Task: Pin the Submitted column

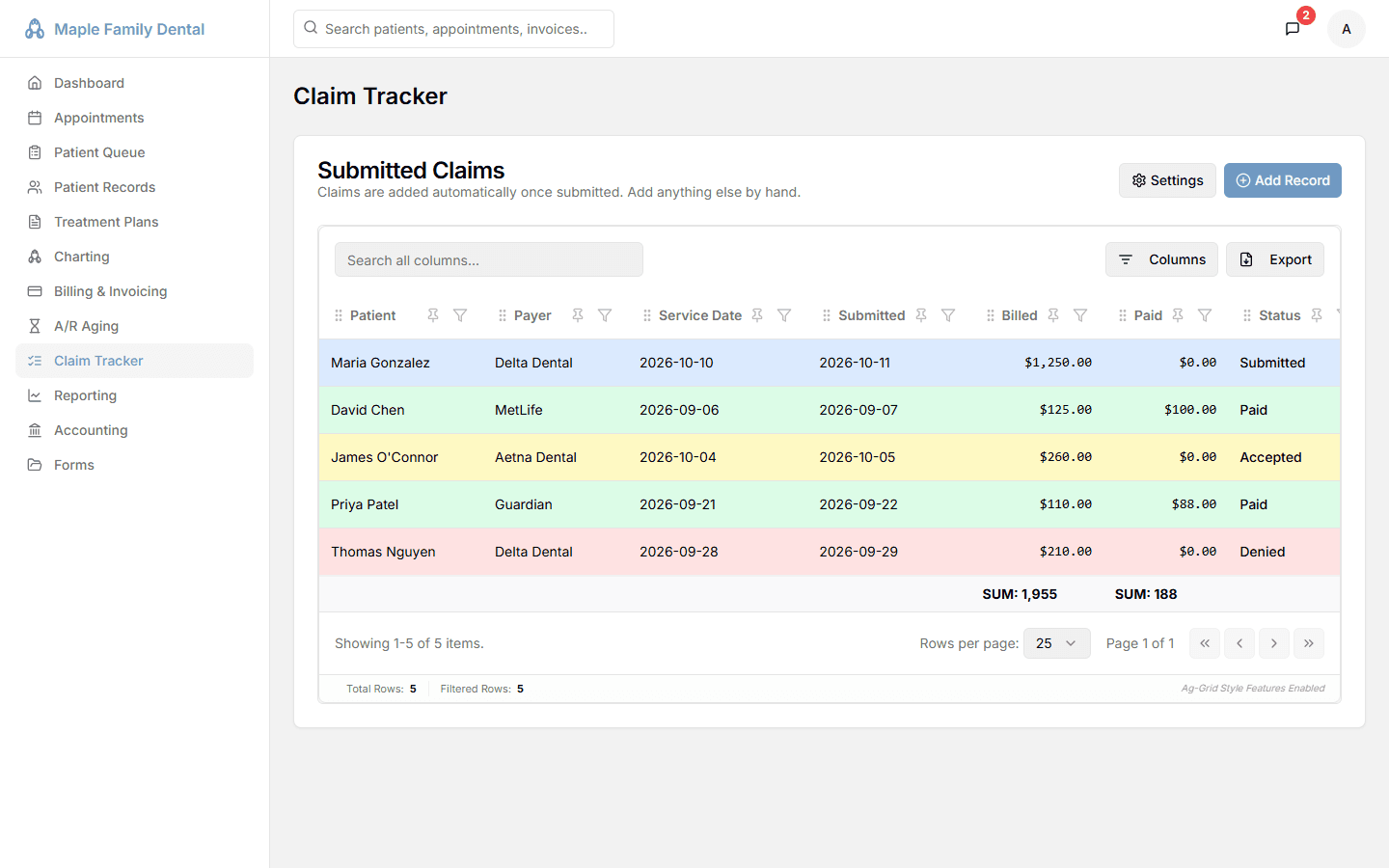Action: click(921, 315)
